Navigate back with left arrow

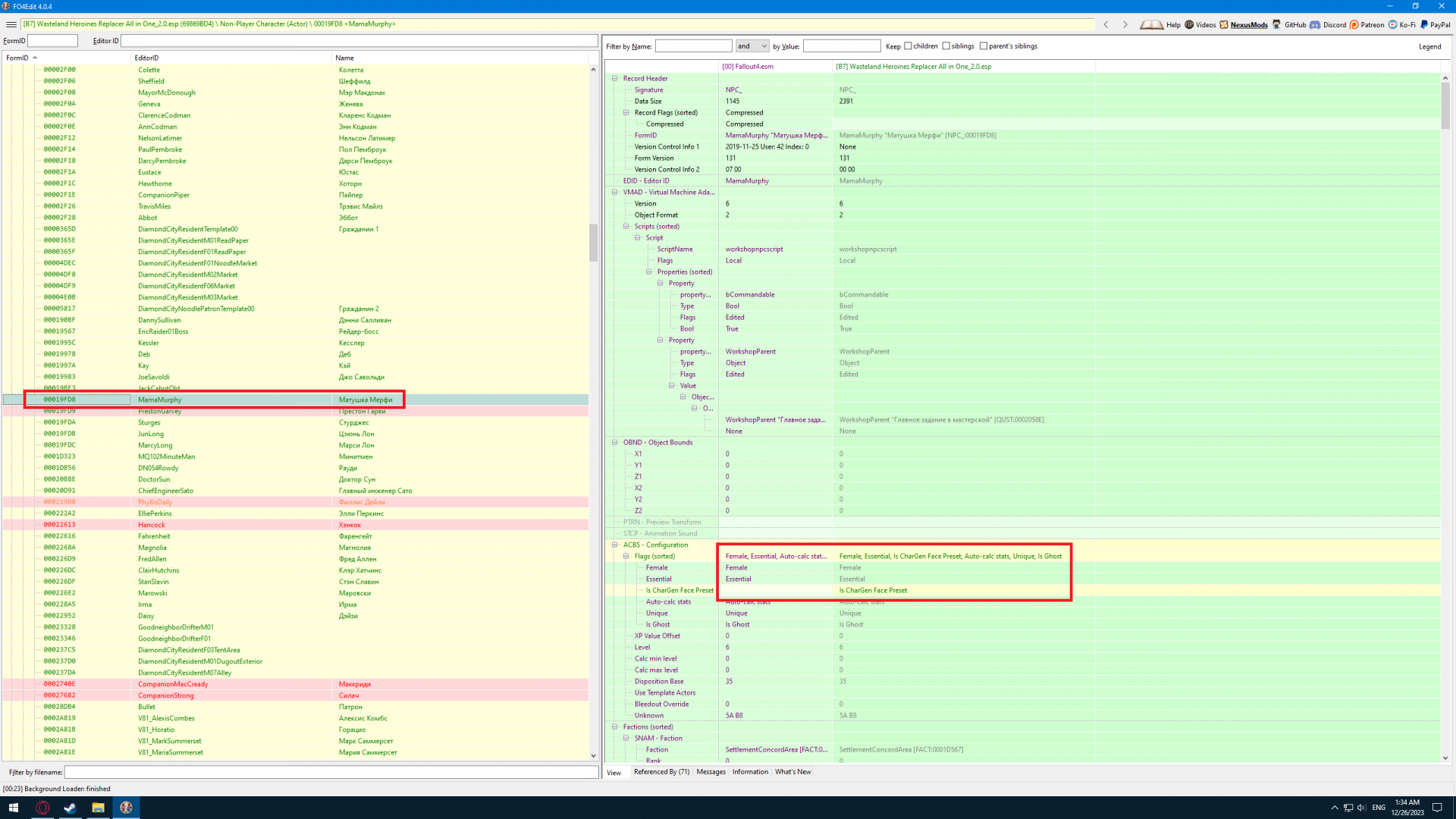[x=1106, y=24]
